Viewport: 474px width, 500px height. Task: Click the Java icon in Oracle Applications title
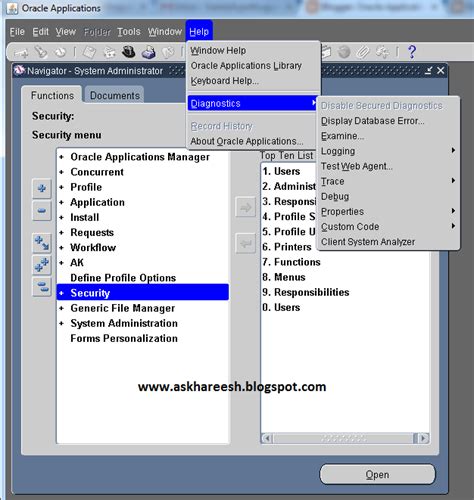tap(12, 8)
